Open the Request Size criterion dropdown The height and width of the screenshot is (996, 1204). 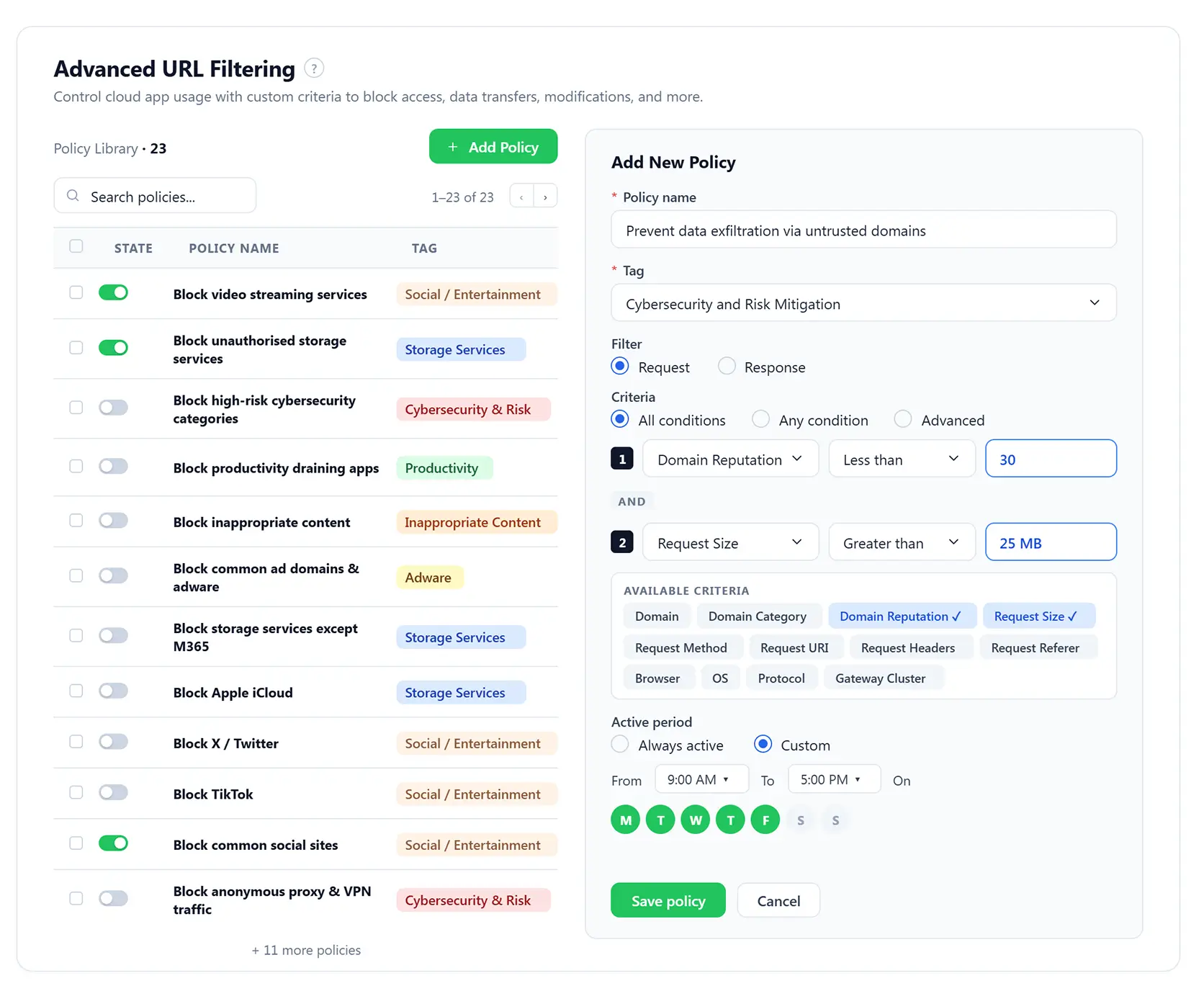730,542
